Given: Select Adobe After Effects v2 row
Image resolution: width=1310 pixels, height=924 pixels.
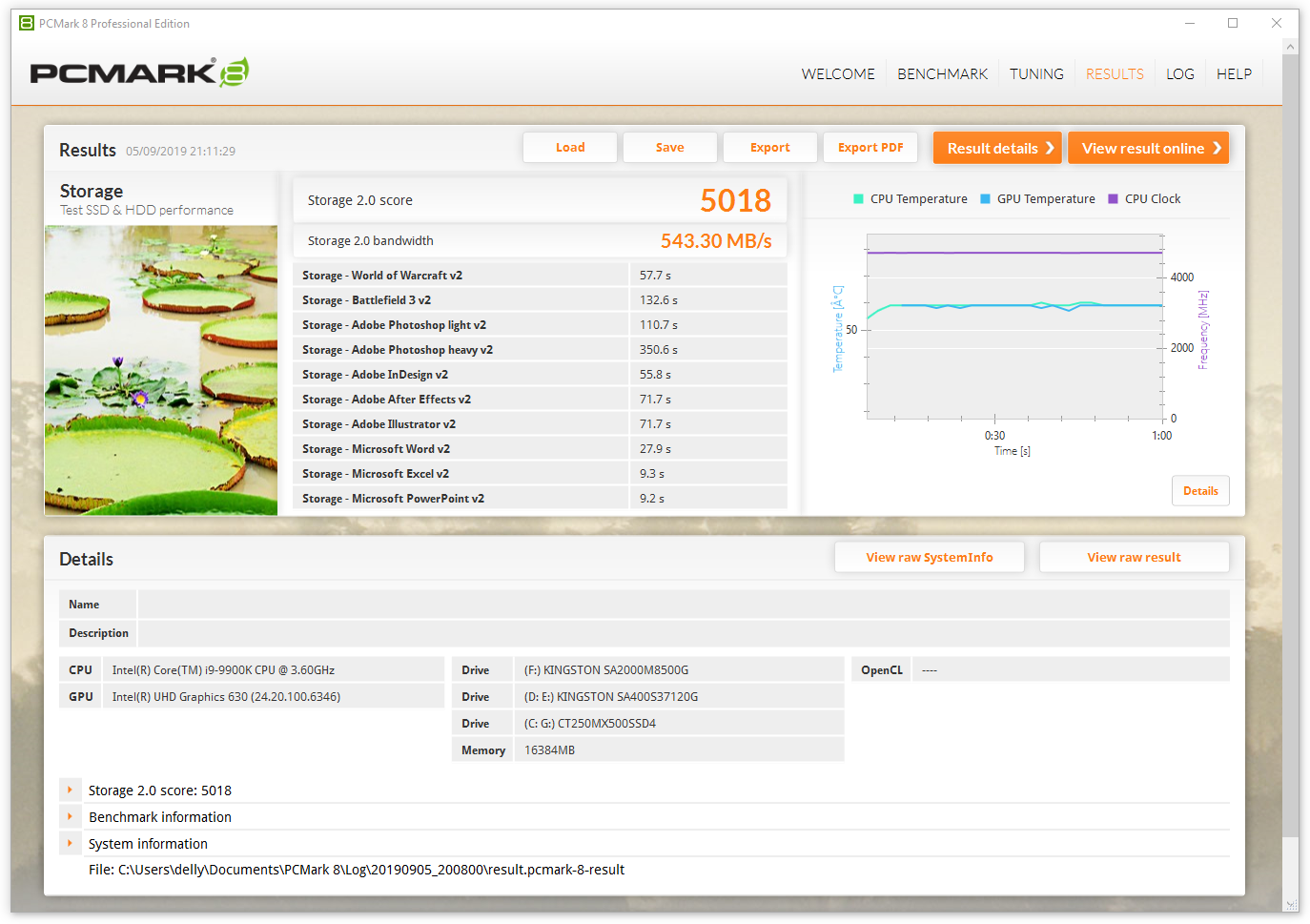Looking at the screenshot, I should click(x=540, y=400).
